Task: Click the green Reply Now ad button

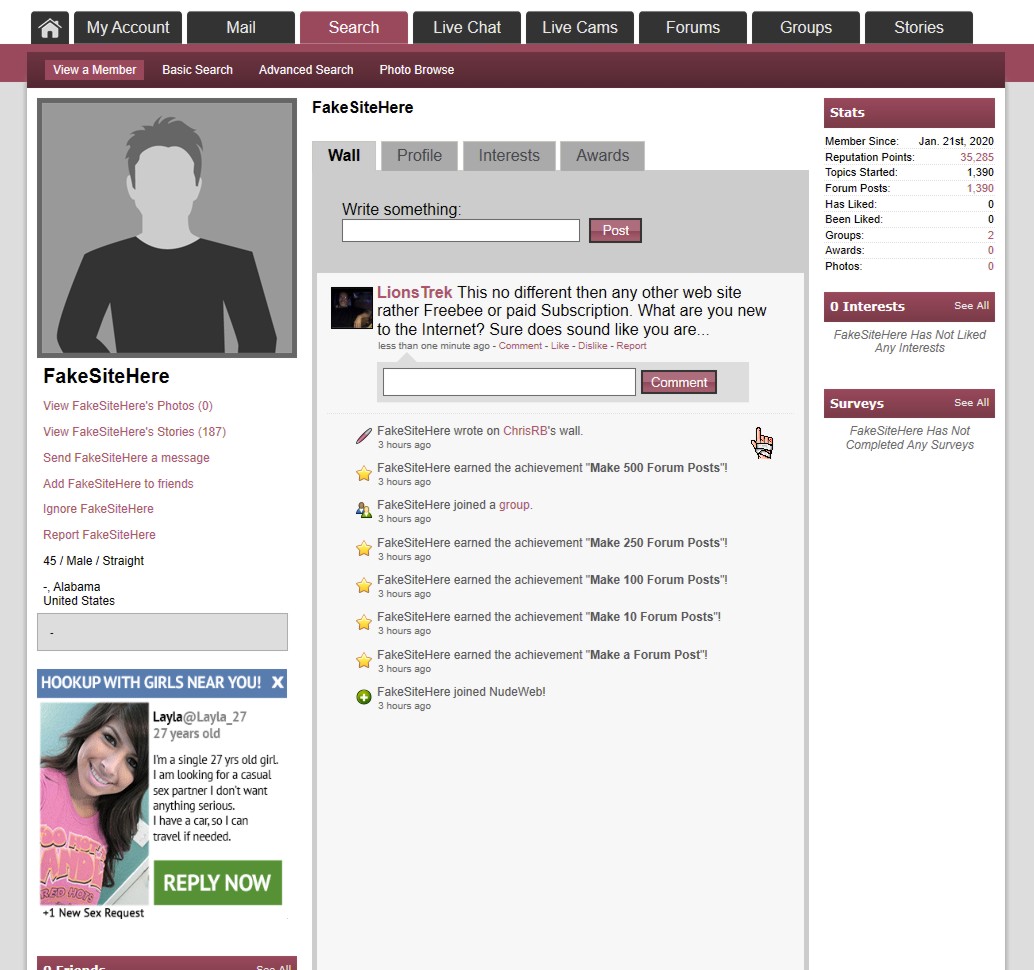Action: (217, 883)
